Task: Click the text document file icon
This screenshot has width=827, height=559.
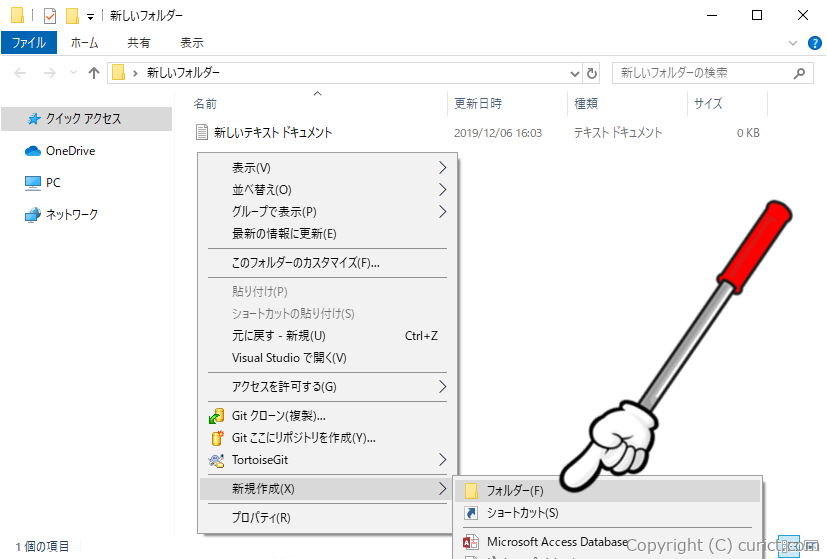Action: (201, 132)
